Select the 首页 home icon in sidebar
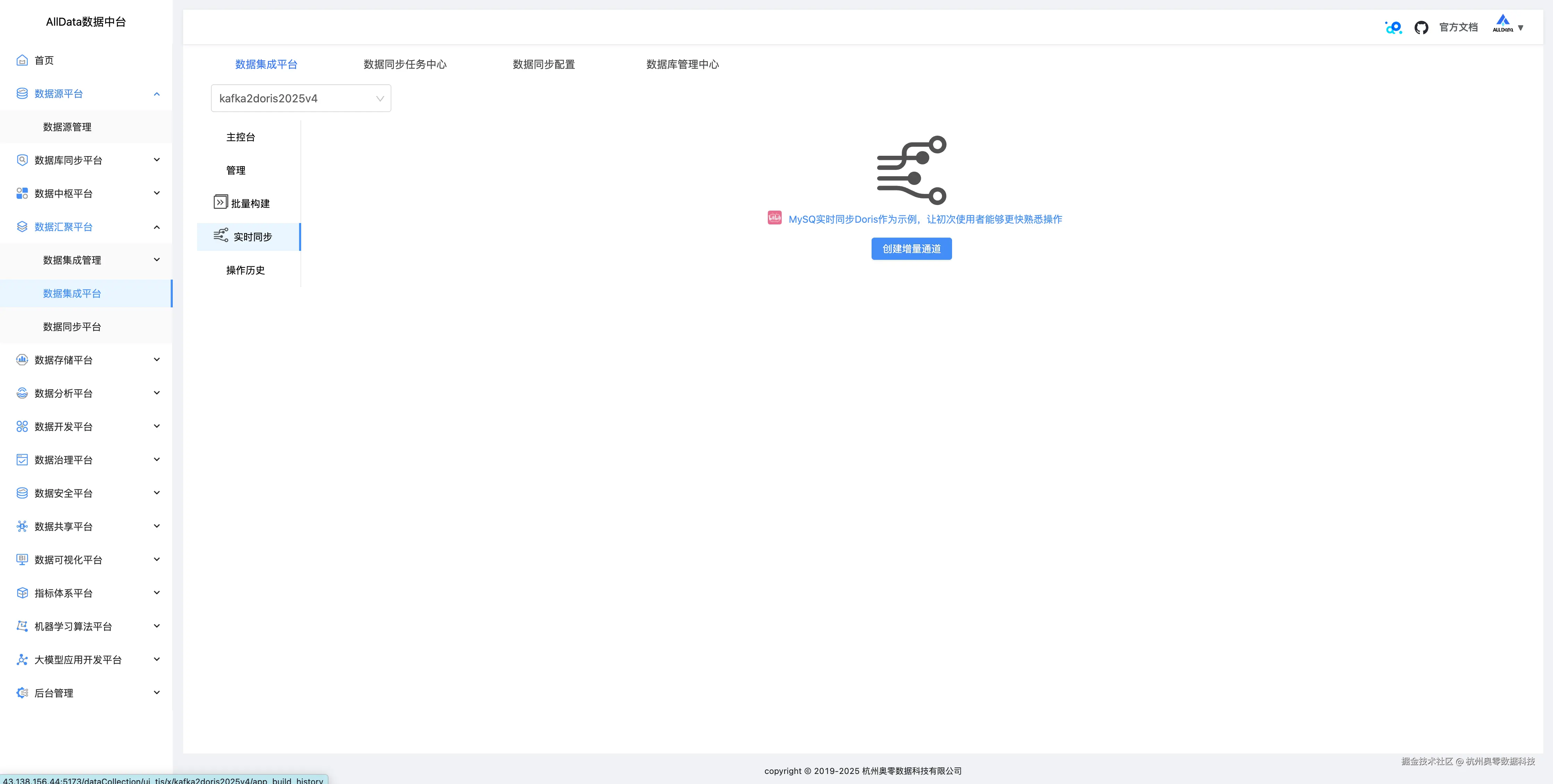The image size is (1553, 784). click(x=22, y=60)
